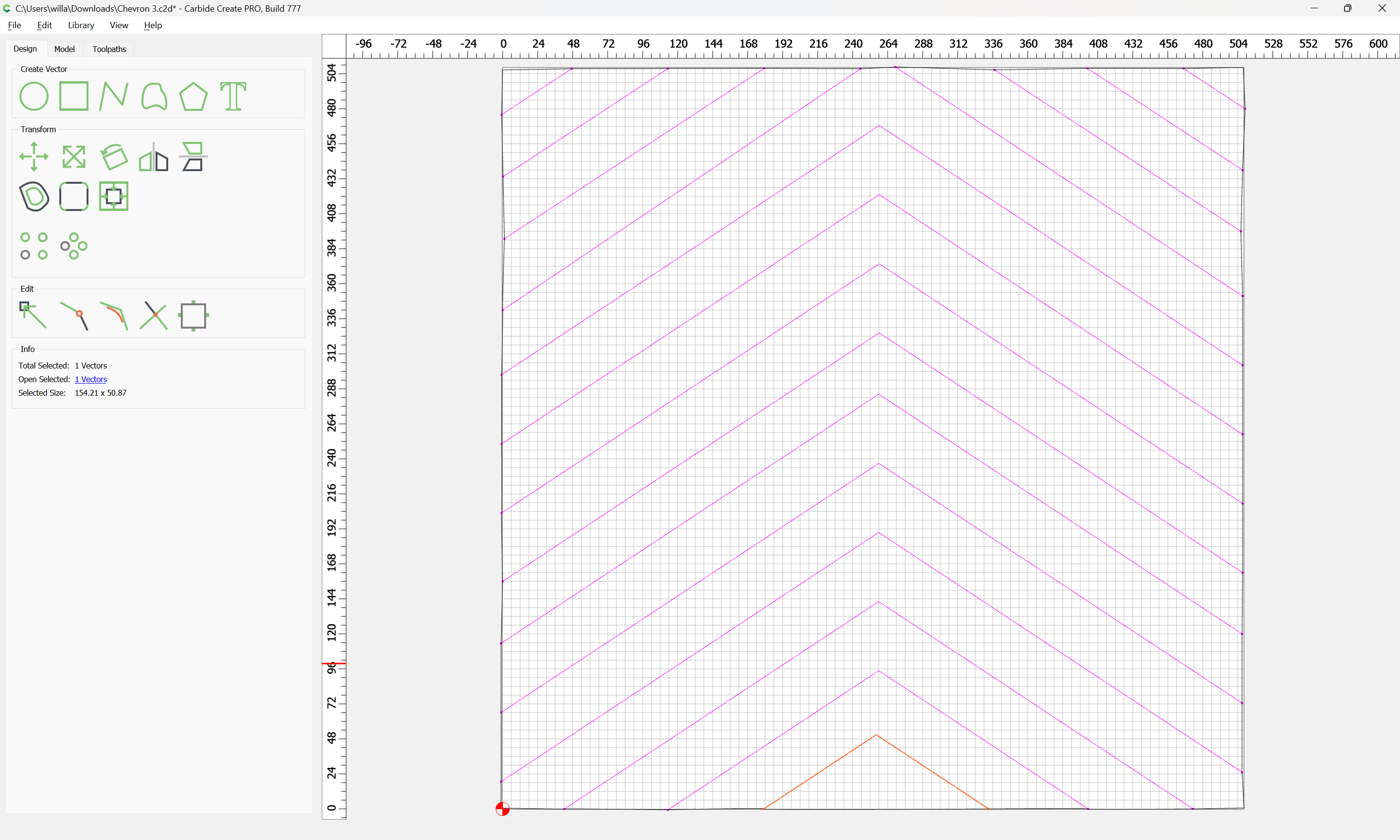Click the 'Selected Size: 154.21 x 50.87' text
Viewport: 1400px width, 840px height.
72,393
